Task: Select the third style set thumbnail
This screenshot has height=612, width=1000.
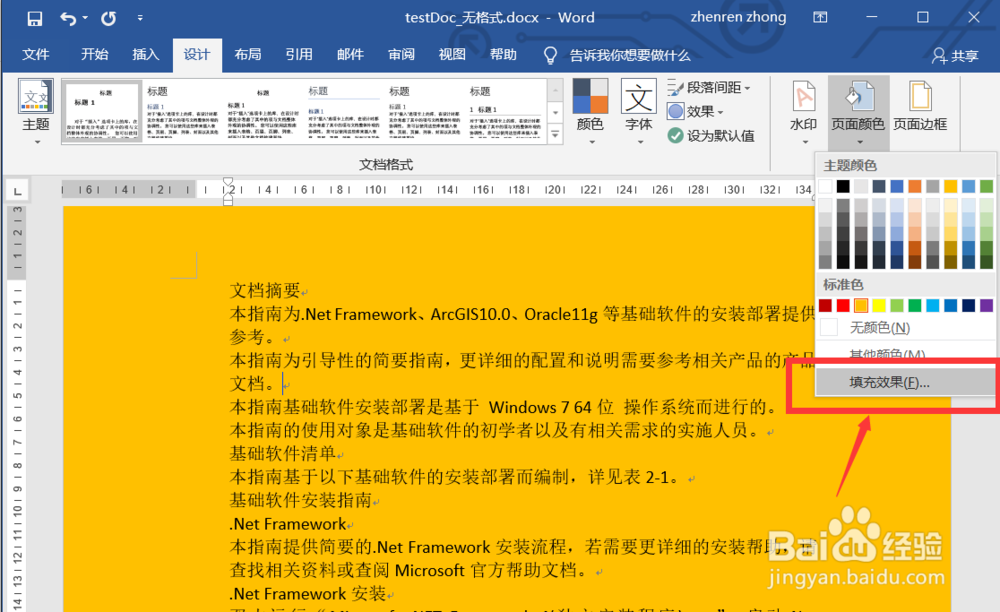Action: [x=263, y=110]
